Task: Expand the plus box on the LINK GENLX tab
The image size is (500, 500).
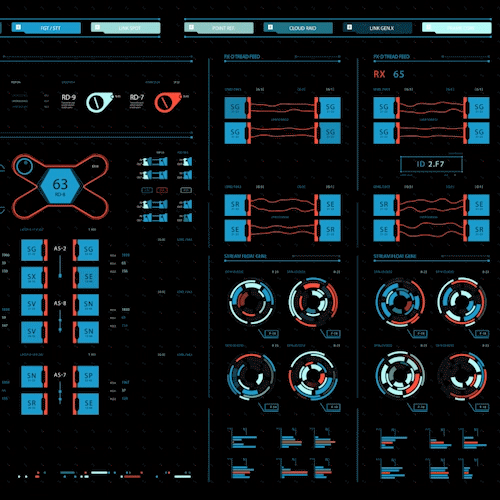Action: [x=349, y=27]
